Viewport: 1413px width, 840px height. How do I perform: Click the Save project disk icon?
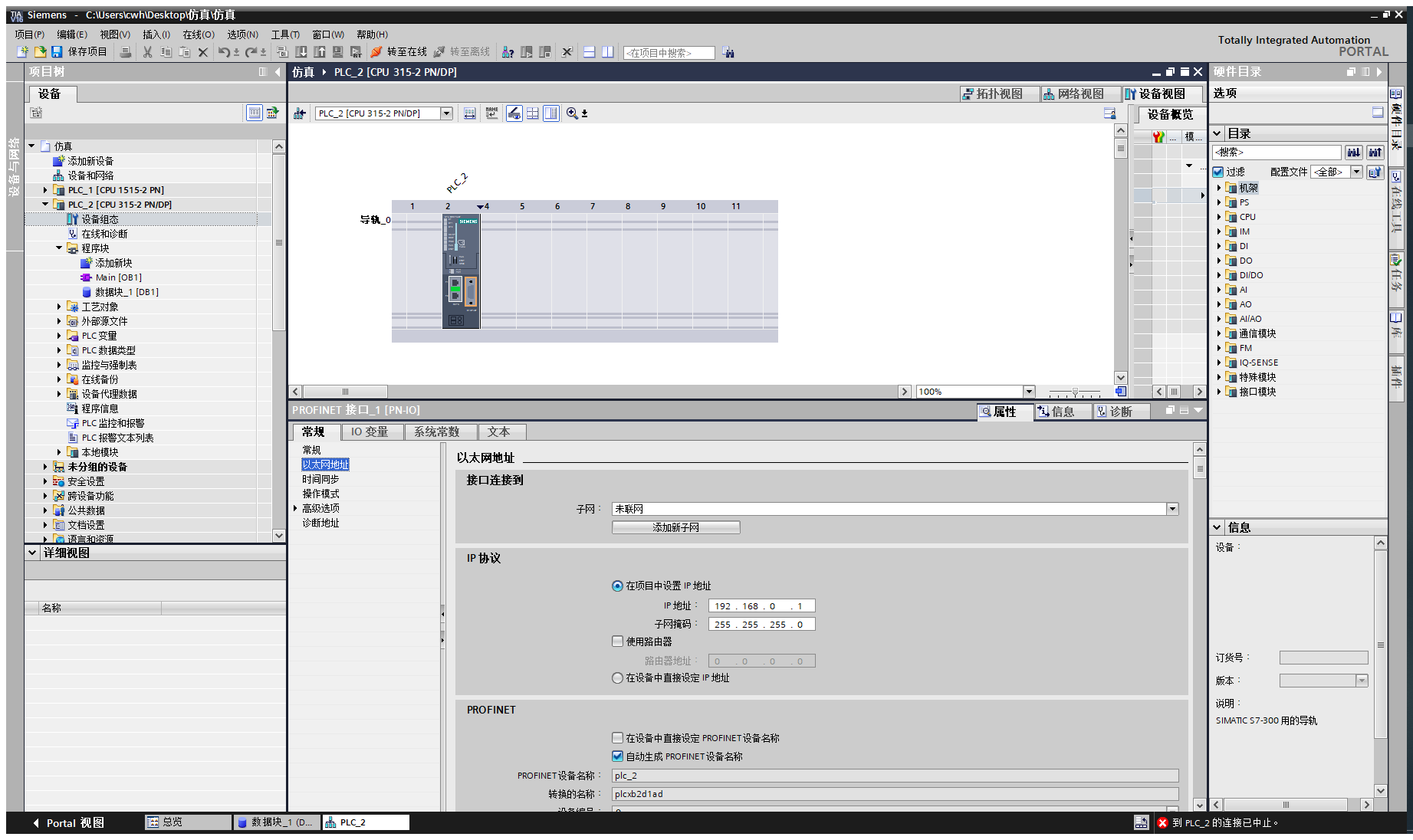point(57,52)
